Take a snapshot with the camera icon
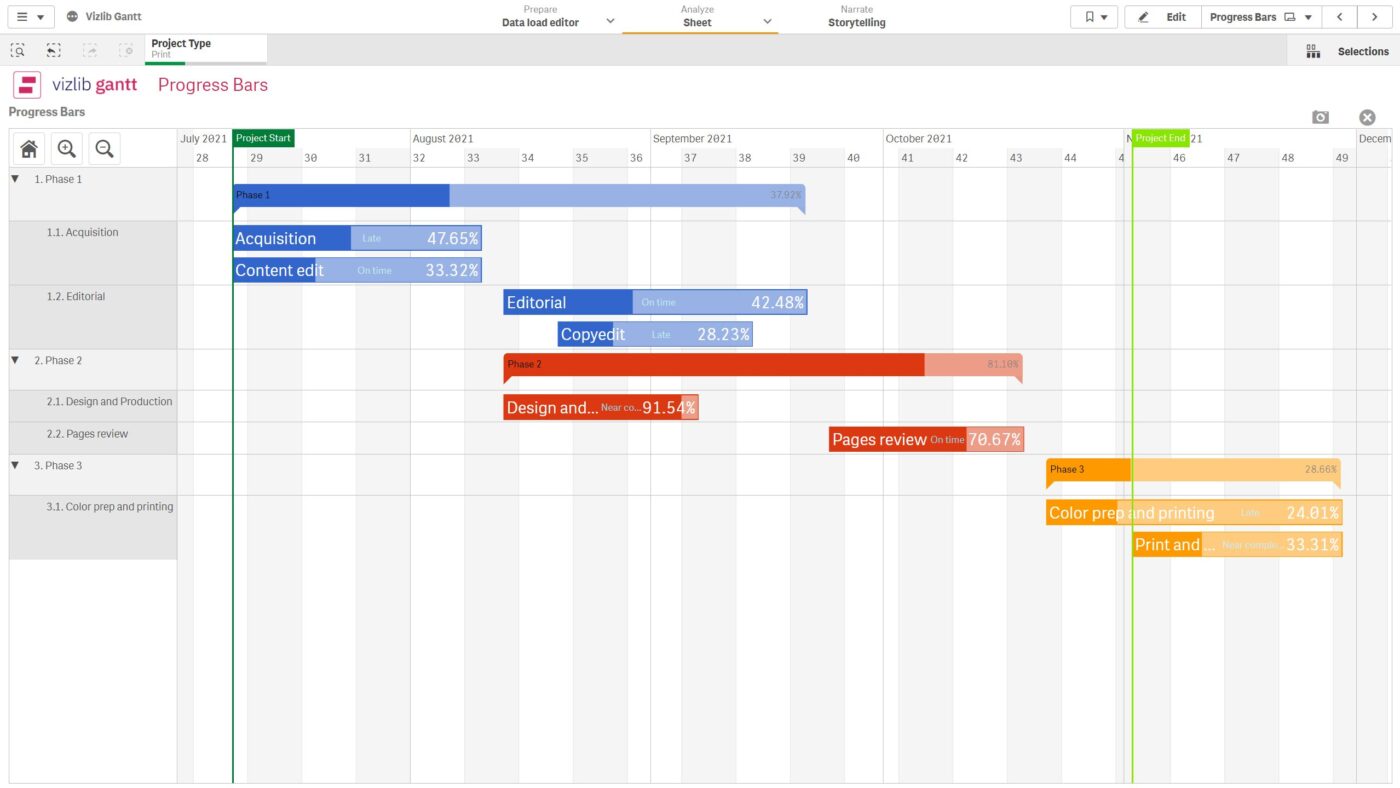Image resolution: width=1400 pixels, height=788 pixels. click(1320, 117)
